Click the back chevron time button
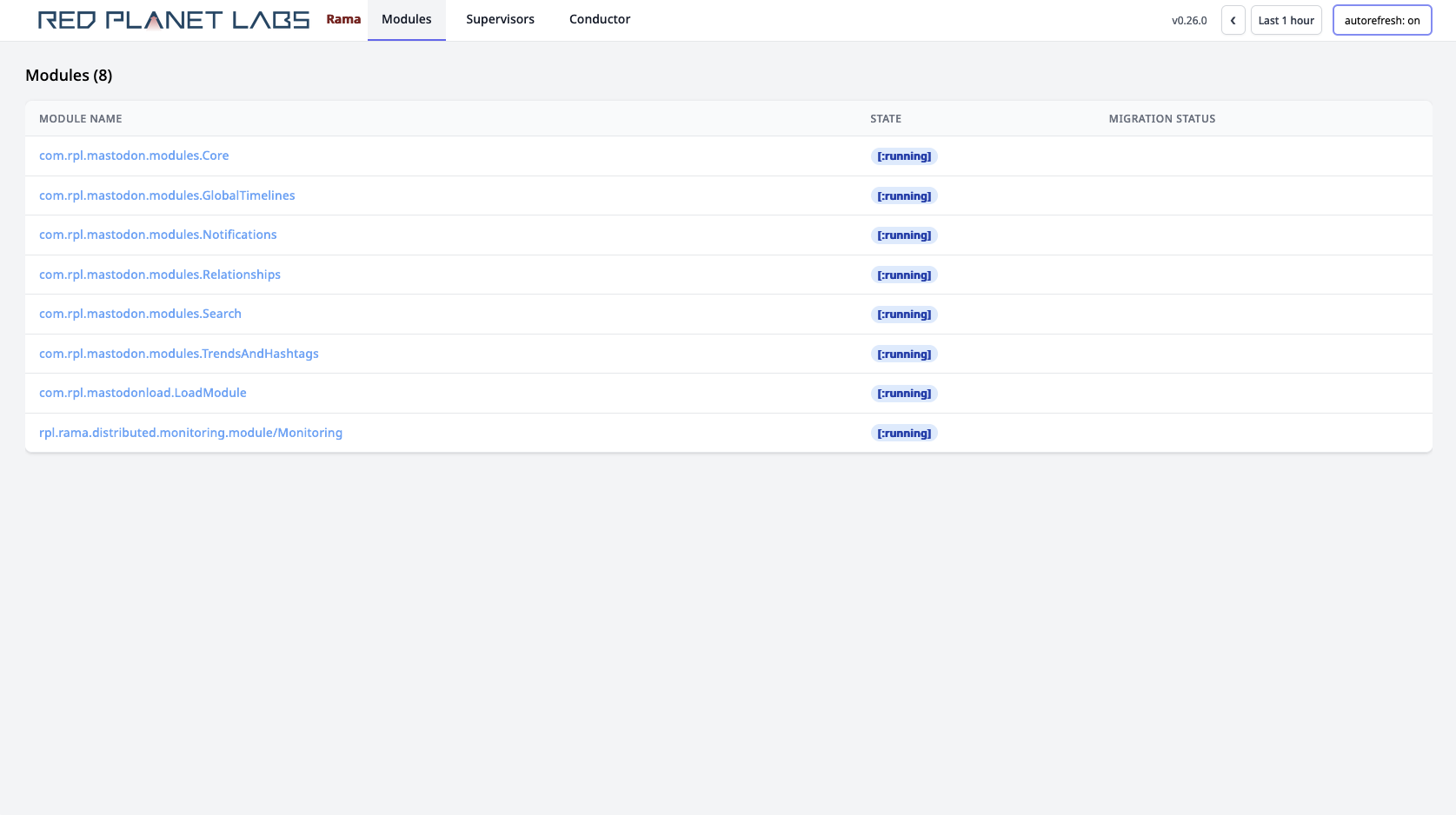The width and height of the screenshot is (1456, 815). coord(1233,20)
